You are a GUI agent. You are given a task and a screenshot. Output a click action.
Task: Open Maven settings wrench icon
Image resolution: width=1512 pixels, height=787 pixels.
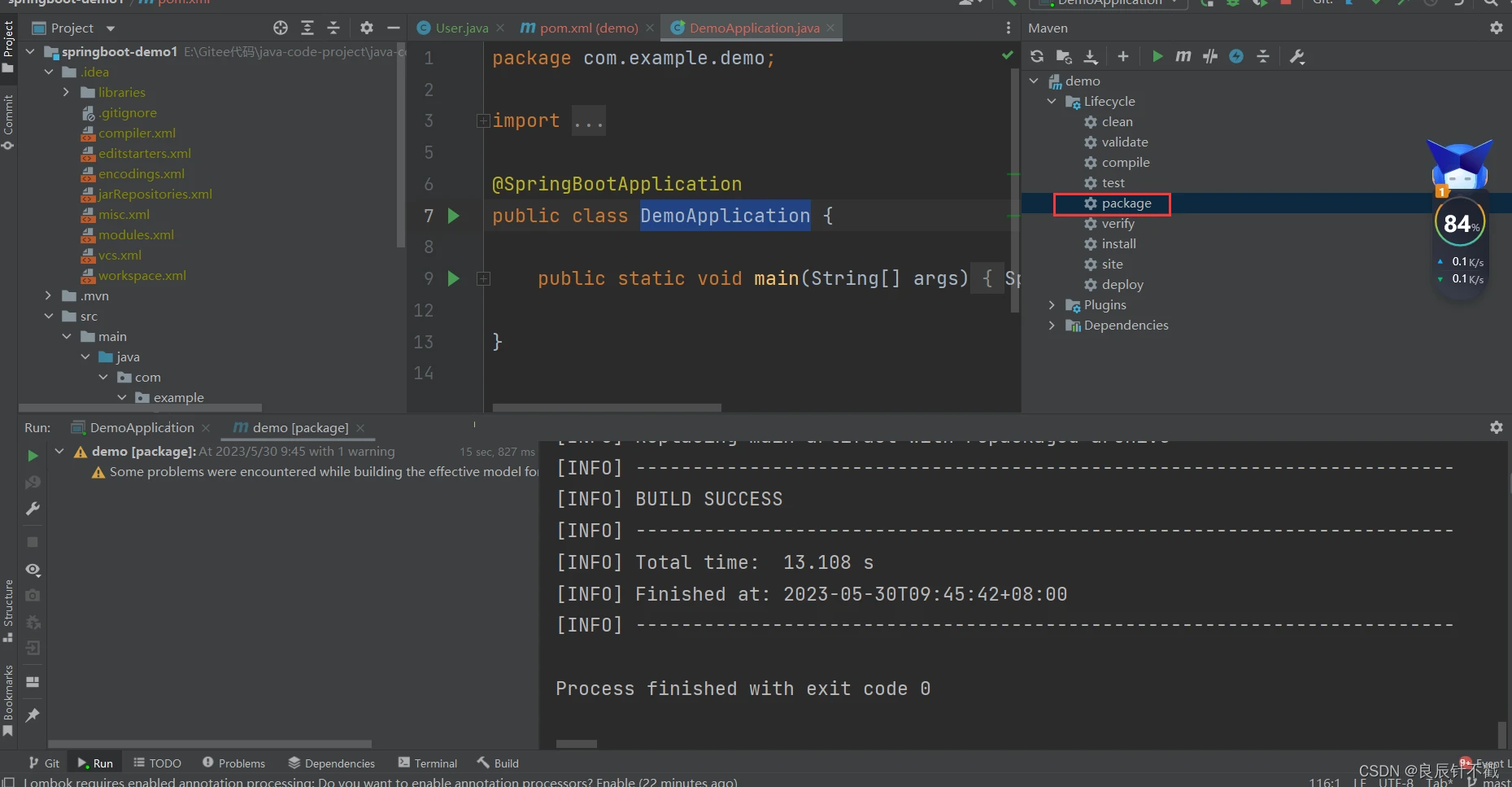1297,56
